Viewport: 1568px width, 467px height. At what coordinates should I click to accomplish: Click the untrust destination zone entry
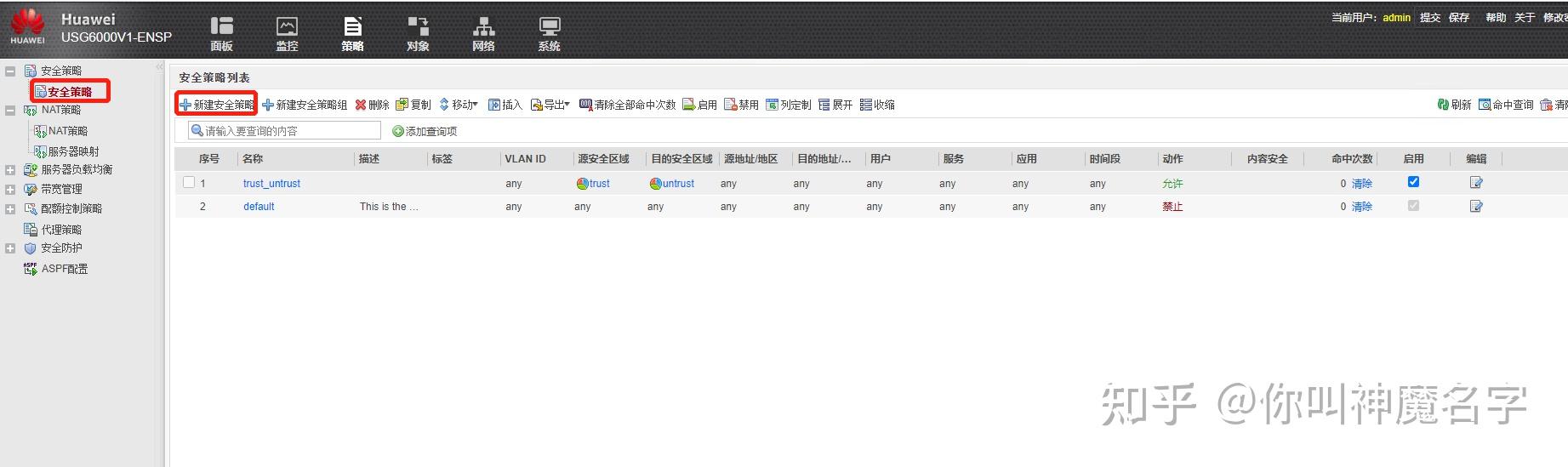[672, 184]
